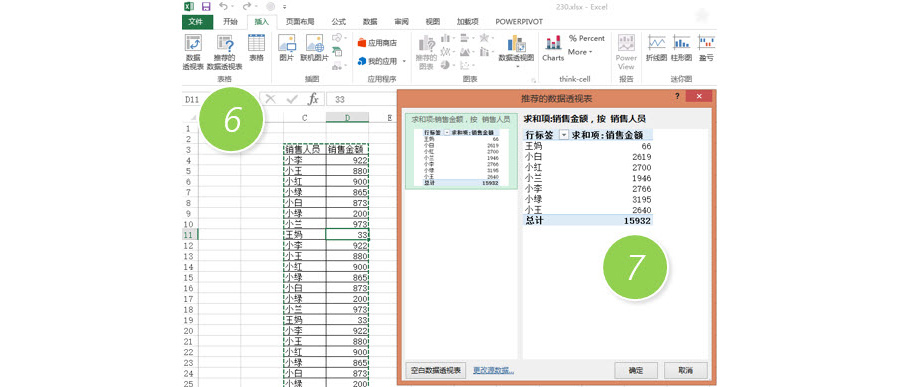Viewport: 900px width, 387px height.
Task: Click the OK (确定) button in dialog
Action: [x=635, y=370]
